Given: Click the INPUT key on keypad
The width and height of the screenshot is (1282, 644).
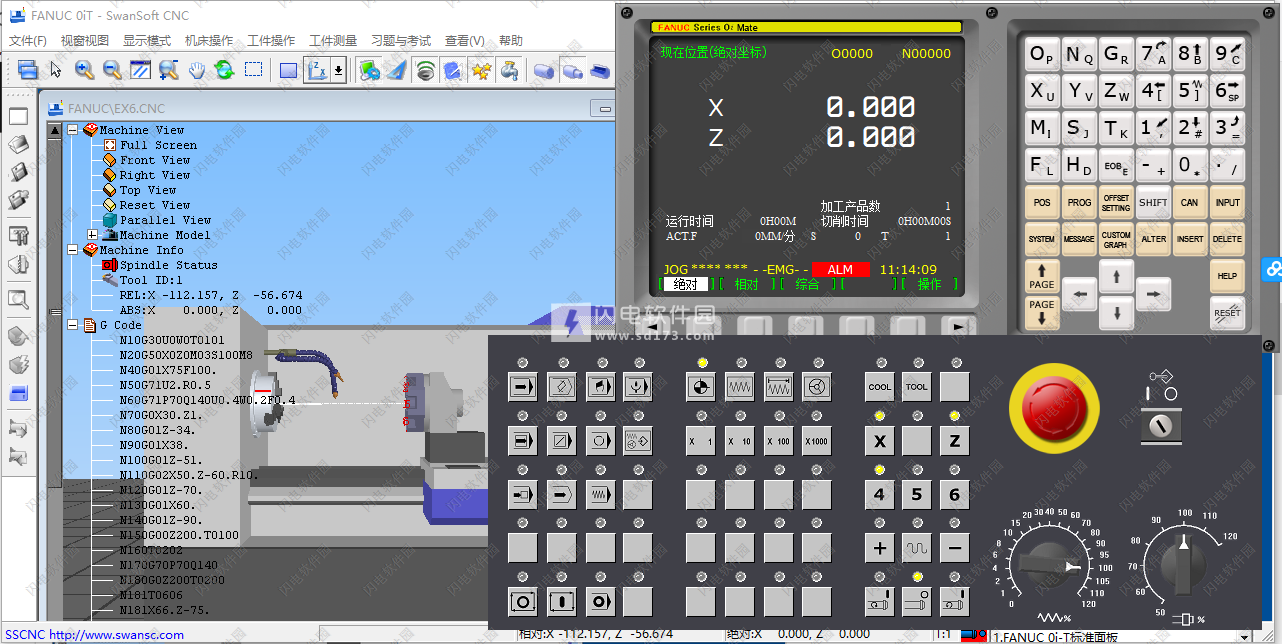Looking at the screenshot, I should (x=1227, y=202).
